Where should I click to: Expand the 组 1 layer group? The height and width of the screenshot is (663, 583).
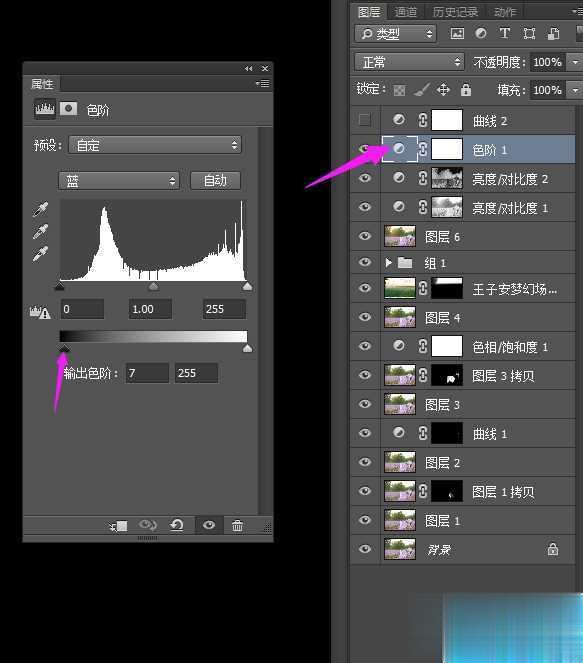tap(388, 263)
